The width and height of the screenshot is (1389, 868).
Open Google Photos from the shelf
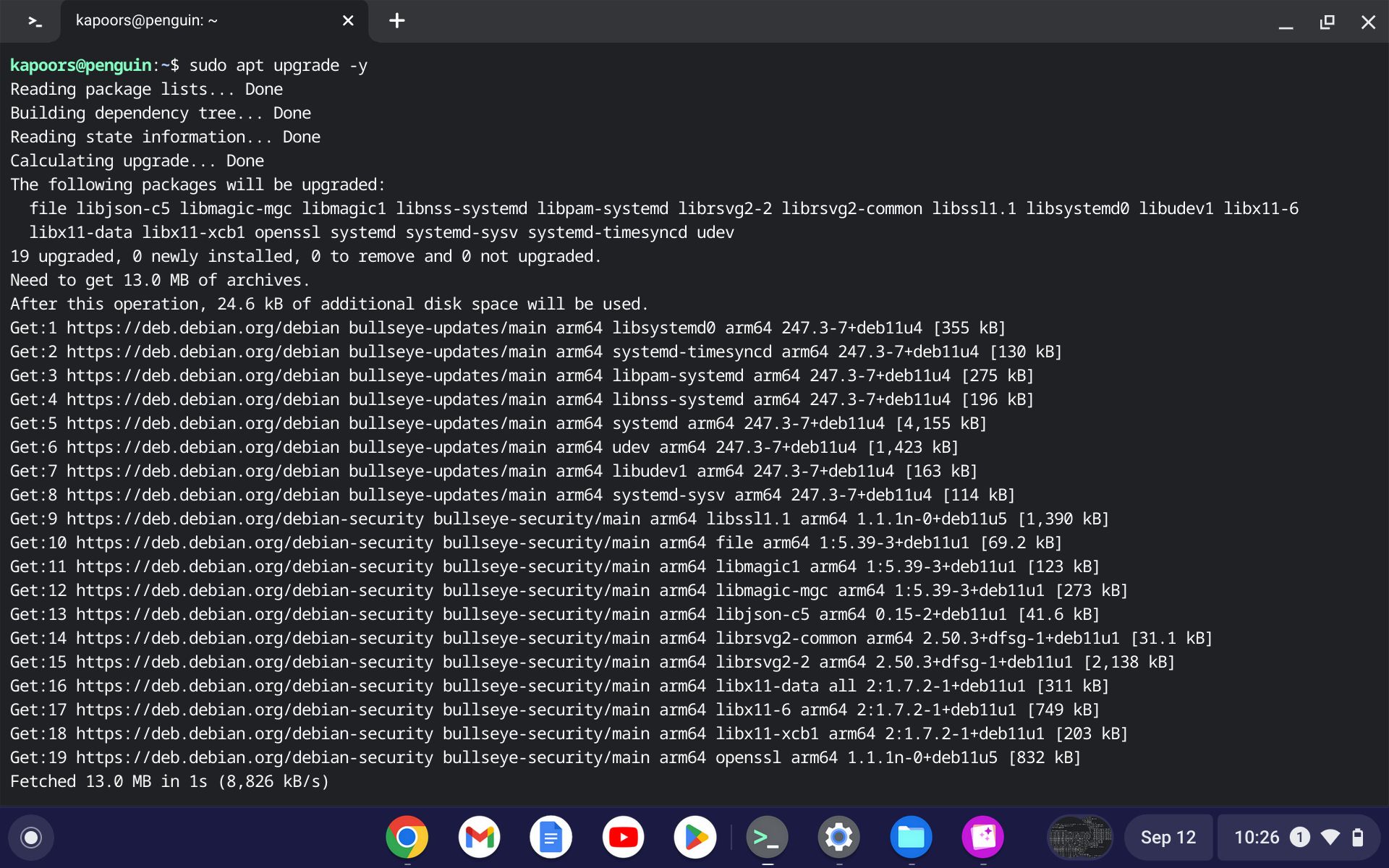click(982, 837)
